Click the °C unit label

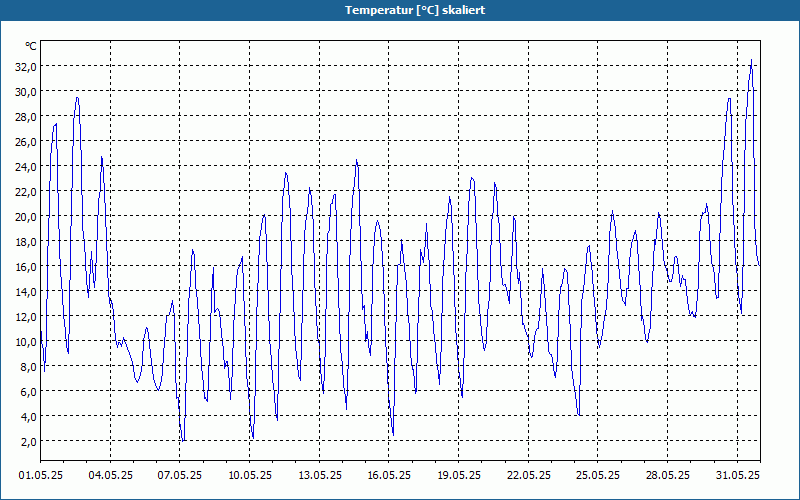31,46
